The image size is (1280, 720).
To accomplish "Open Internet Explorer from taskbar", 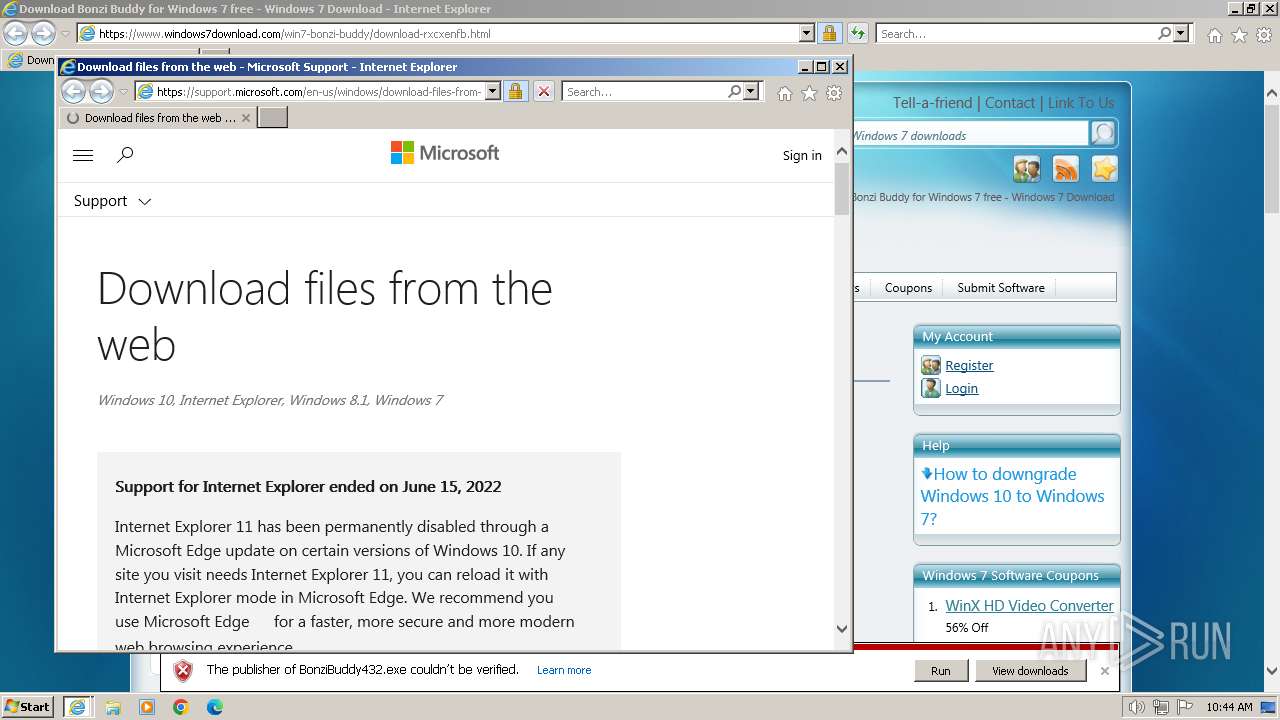I will click(77, 707).
